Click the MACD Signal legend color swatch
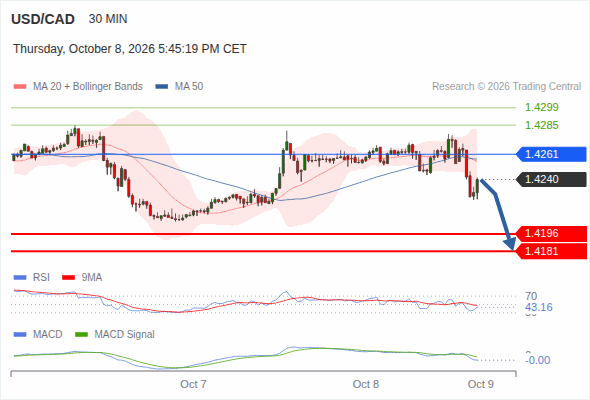 (x=81, y=335)
